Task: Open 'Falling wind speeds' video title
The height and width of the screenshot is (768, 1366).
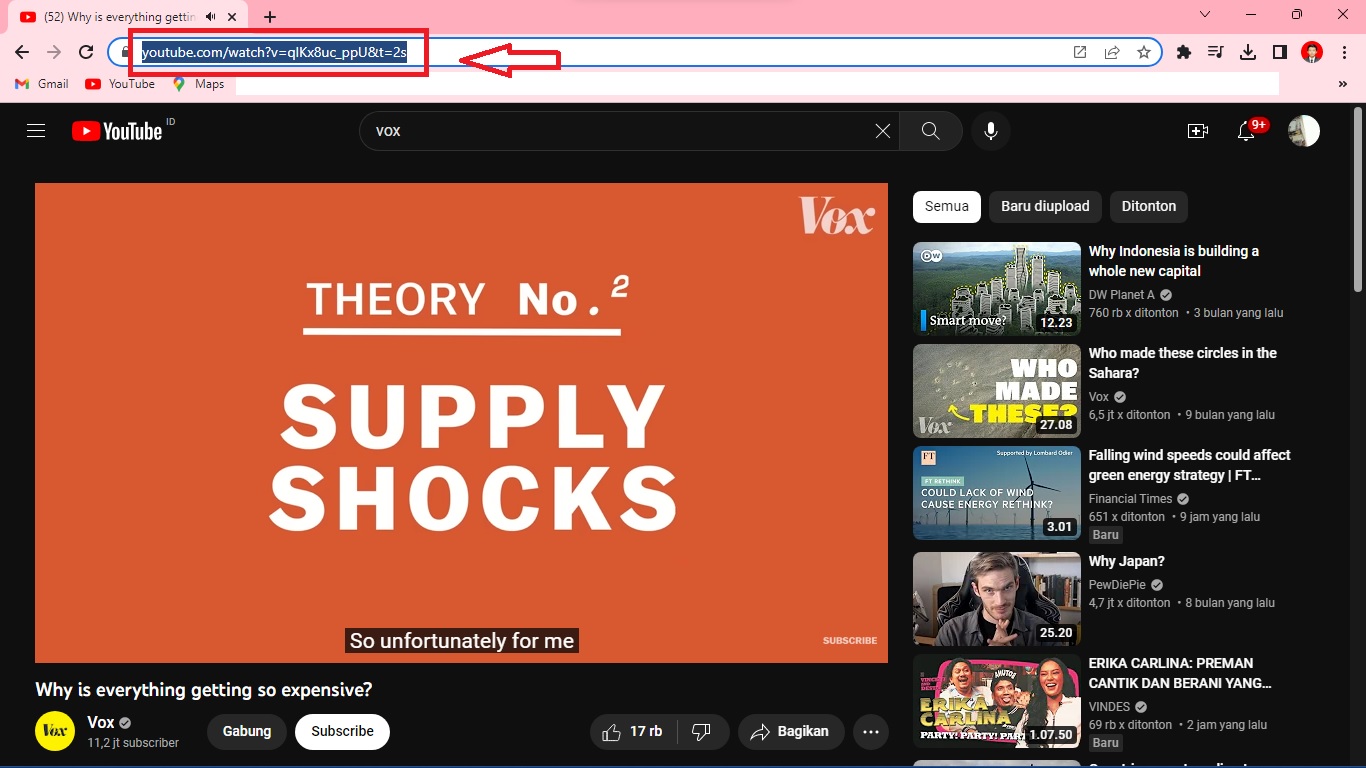Action: coord(1190,465)
